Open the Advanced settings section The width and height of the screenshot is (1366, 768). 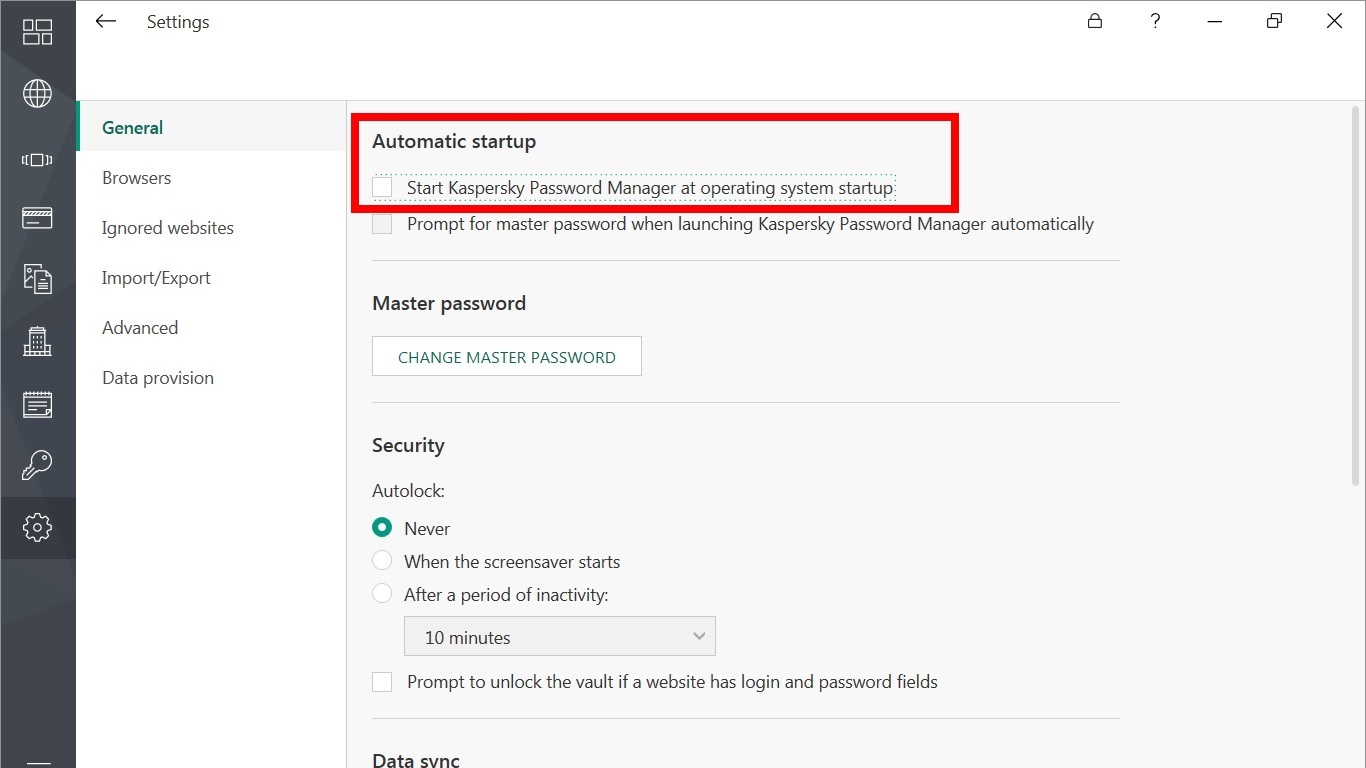(140, 328)
